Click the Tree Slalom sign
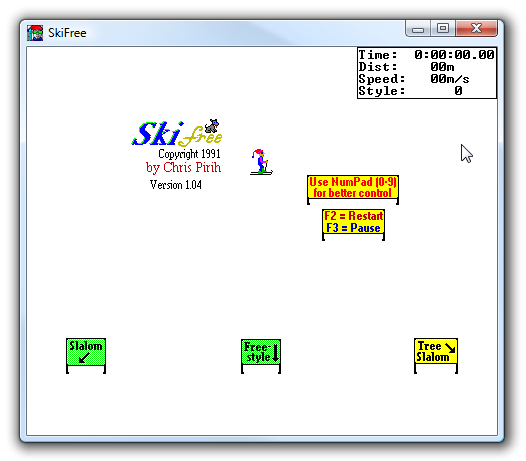This screenshot has height=461, width=526. click(436, 355)
